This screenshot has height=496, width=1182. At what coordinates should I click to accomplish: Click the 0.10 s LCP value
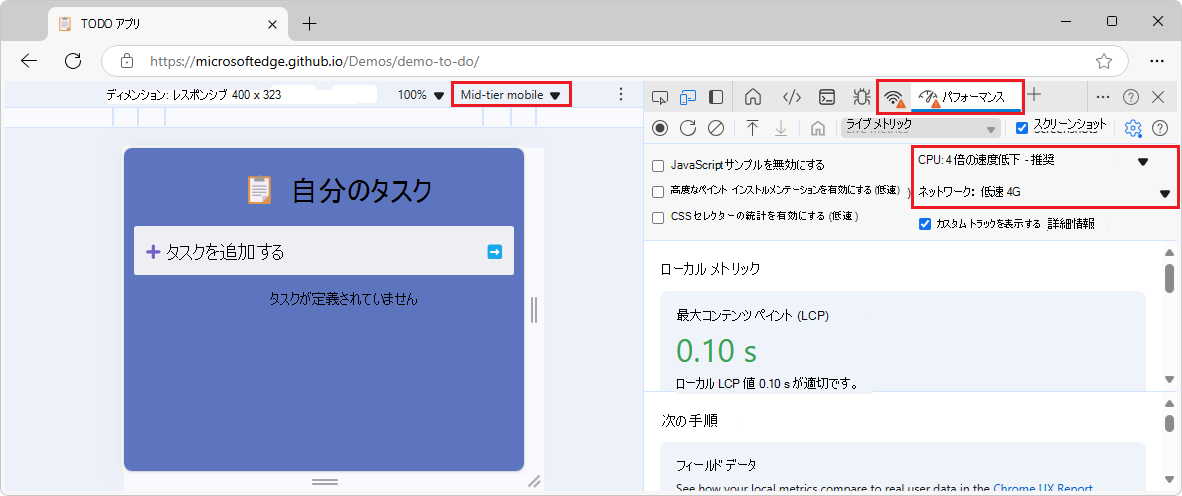[x=716, y=351]
